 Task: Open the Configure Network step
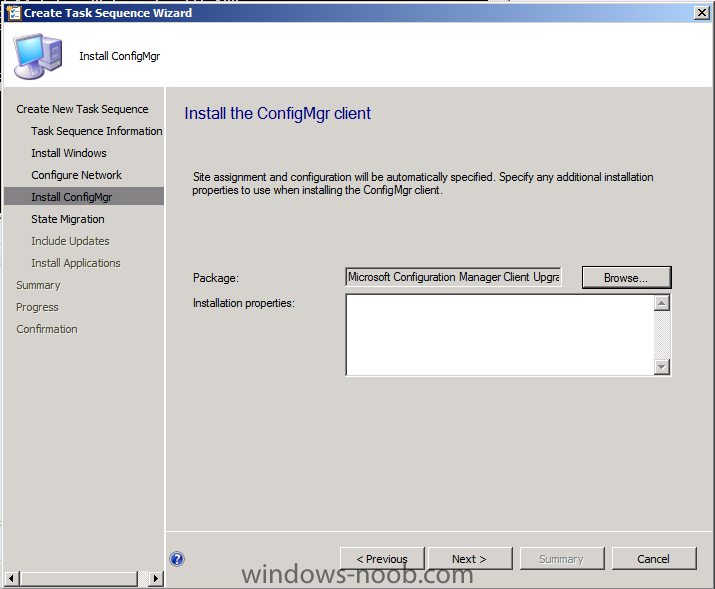(77, 175)
